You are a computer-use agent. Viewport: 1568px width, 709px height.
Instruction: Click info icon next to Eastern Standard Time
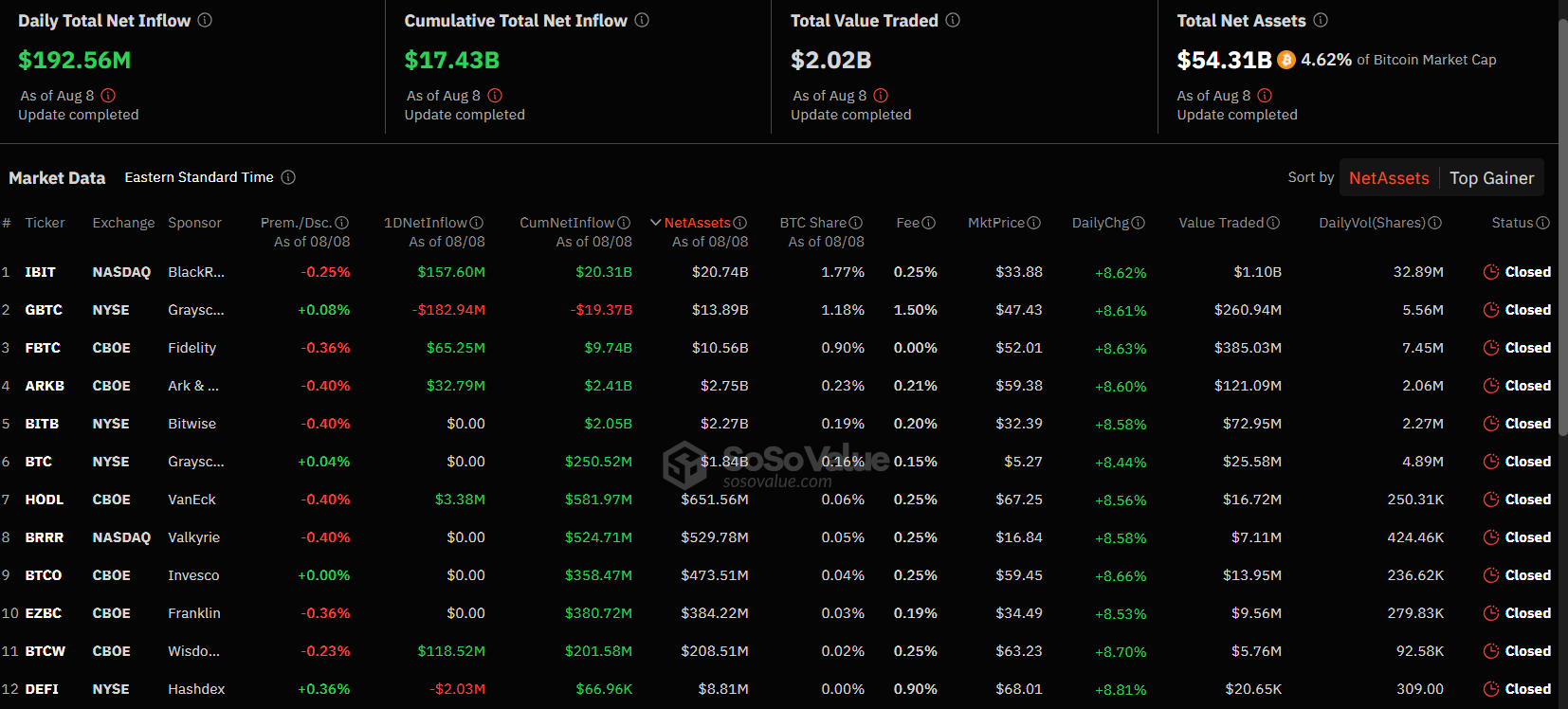click(288, 177)
